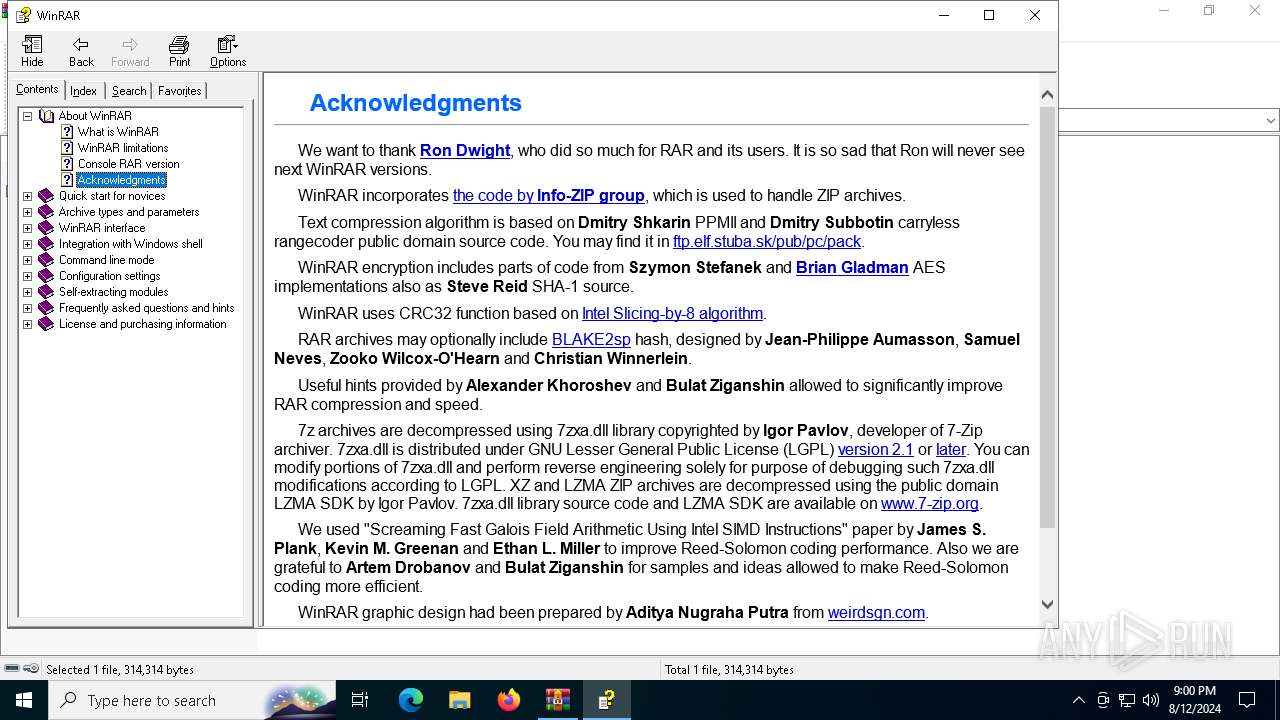
Task: Click the taskbar search box
Action: pos(192,700)
